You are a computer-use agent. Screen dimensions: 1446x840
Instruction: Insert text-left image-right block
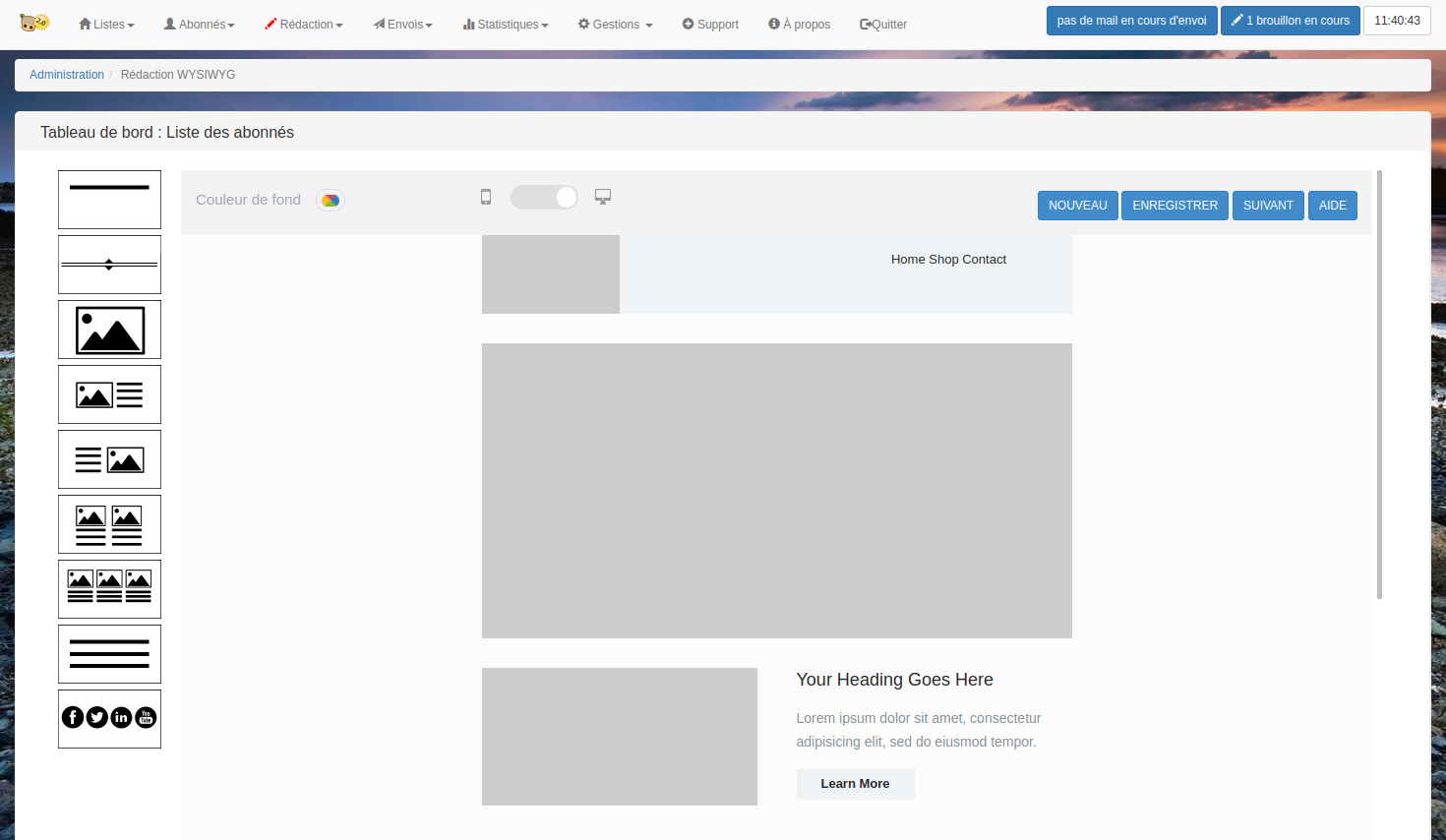109,459
